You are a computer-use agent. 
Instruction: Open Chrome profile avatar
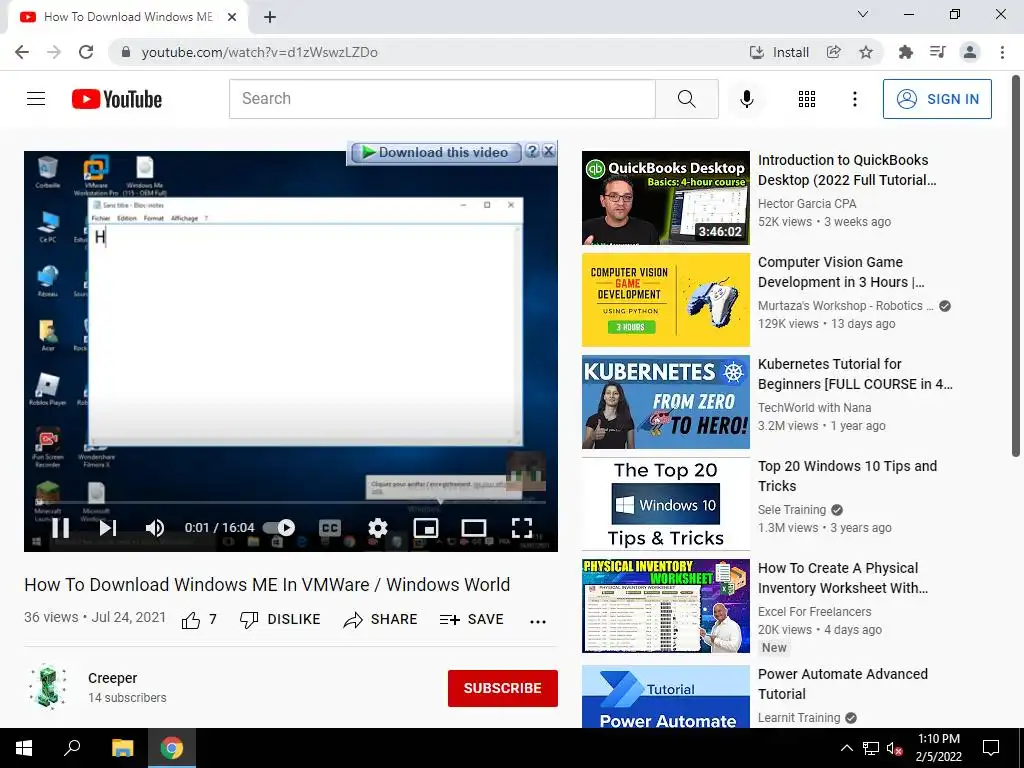click(x=970, y=52)
